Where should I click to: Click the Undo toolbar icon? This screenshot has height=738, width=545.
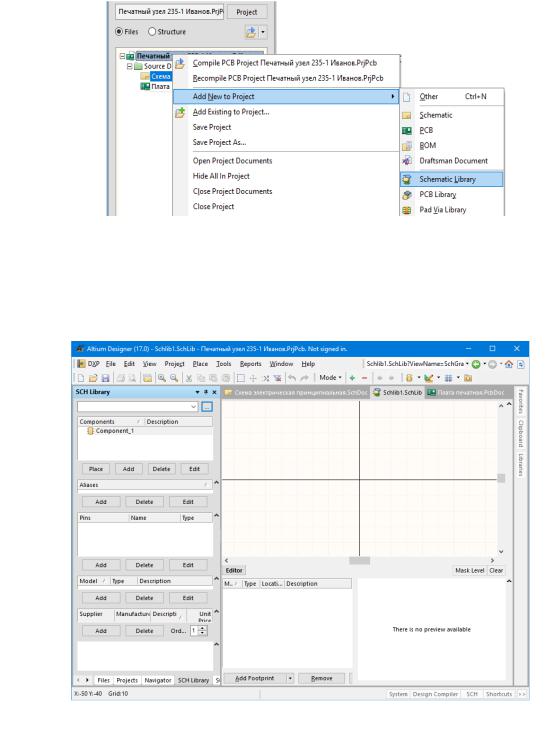click(292, 378)
